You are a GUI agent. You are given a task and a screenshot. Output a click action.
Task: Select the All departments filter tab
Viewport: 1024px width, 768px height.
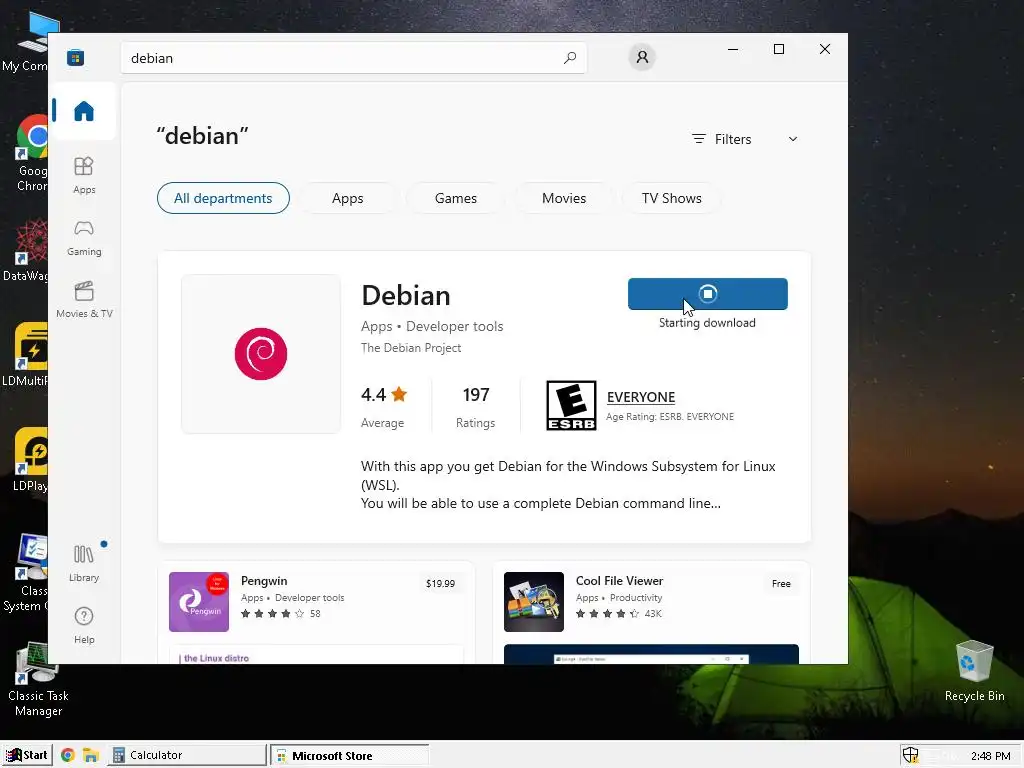223,198
